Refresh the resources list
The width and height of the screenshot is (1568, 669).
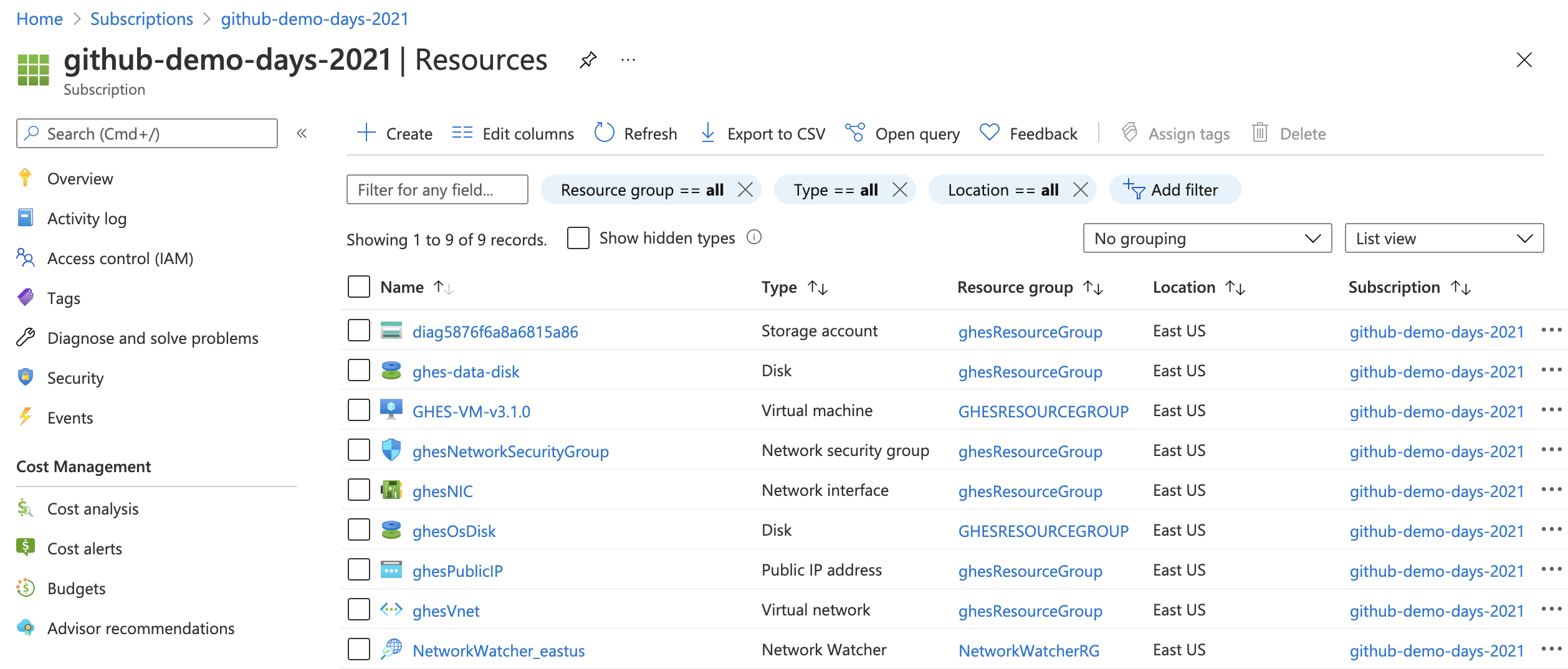click(636, 133)
